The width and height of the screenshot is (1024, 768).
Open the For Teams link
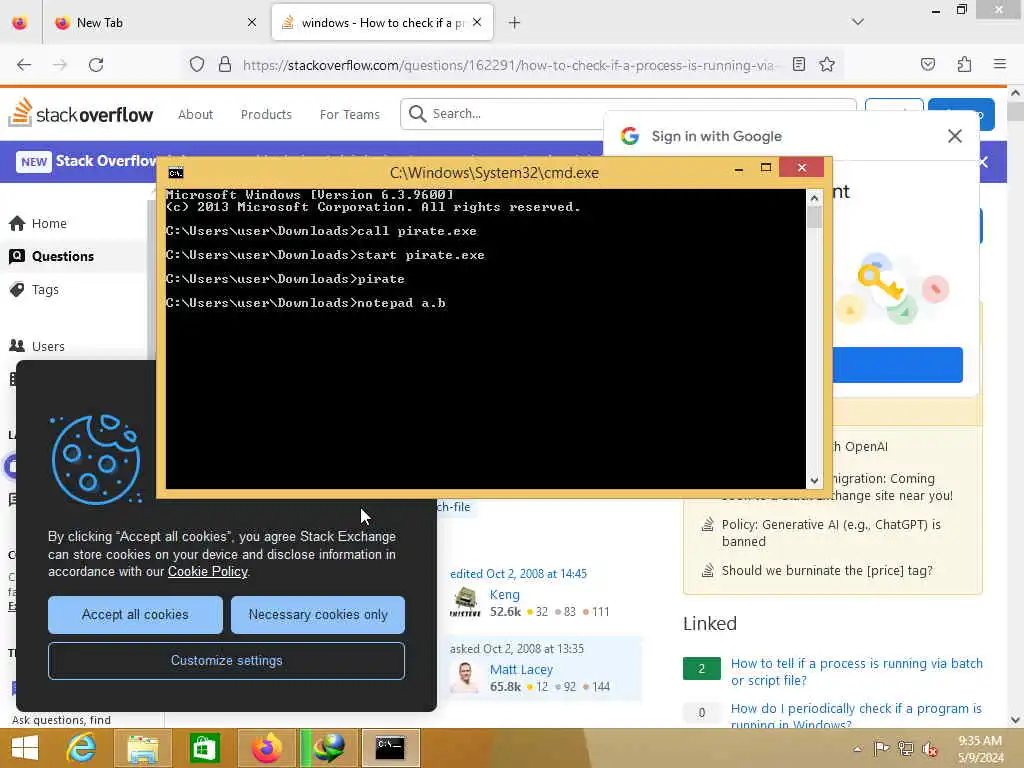pos(349,114)
